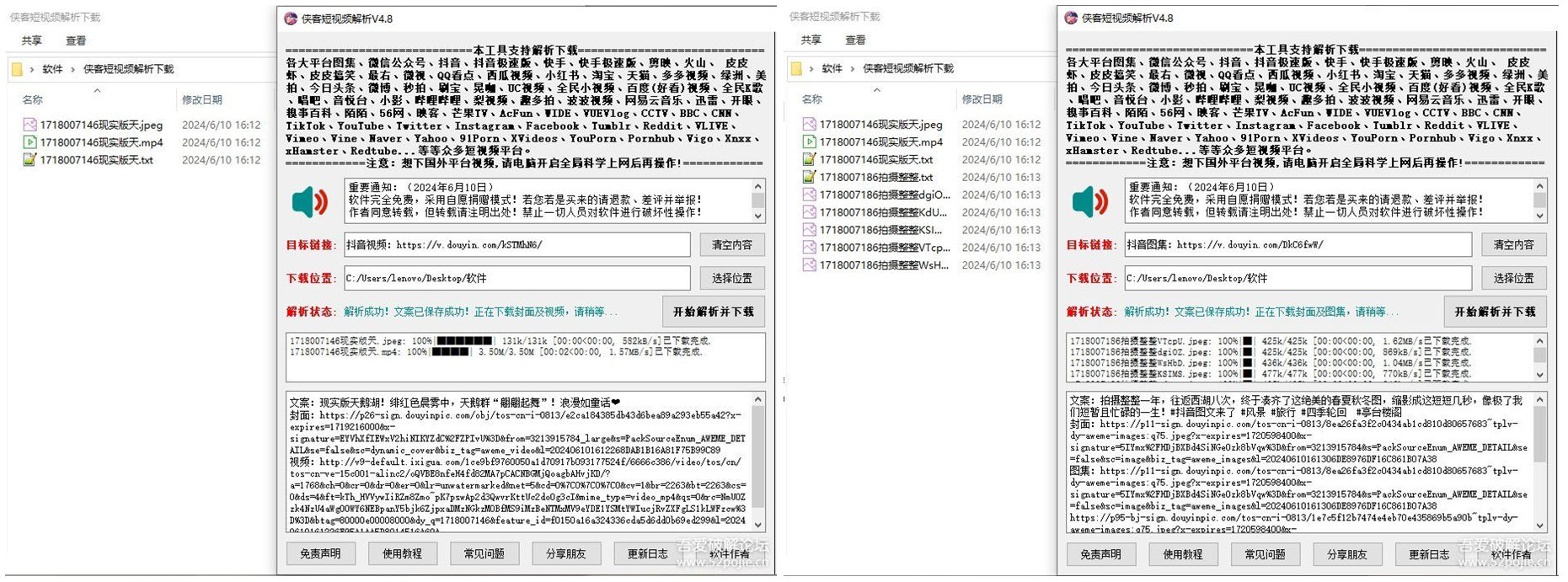Select the 1718007186拍摄整整.txt file name
The image size is (1568, 582).
coord(876,177)
